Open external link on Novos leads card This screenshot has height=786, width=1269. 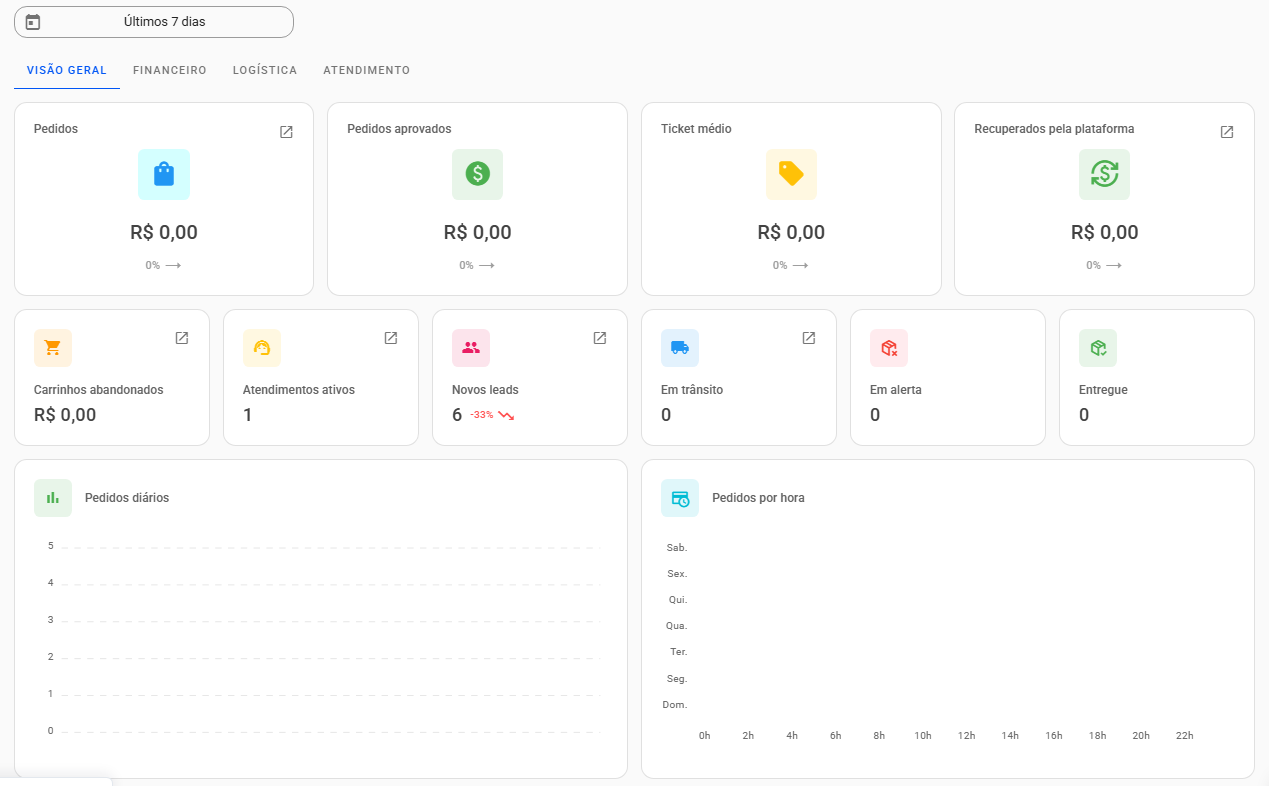[600, 338]
